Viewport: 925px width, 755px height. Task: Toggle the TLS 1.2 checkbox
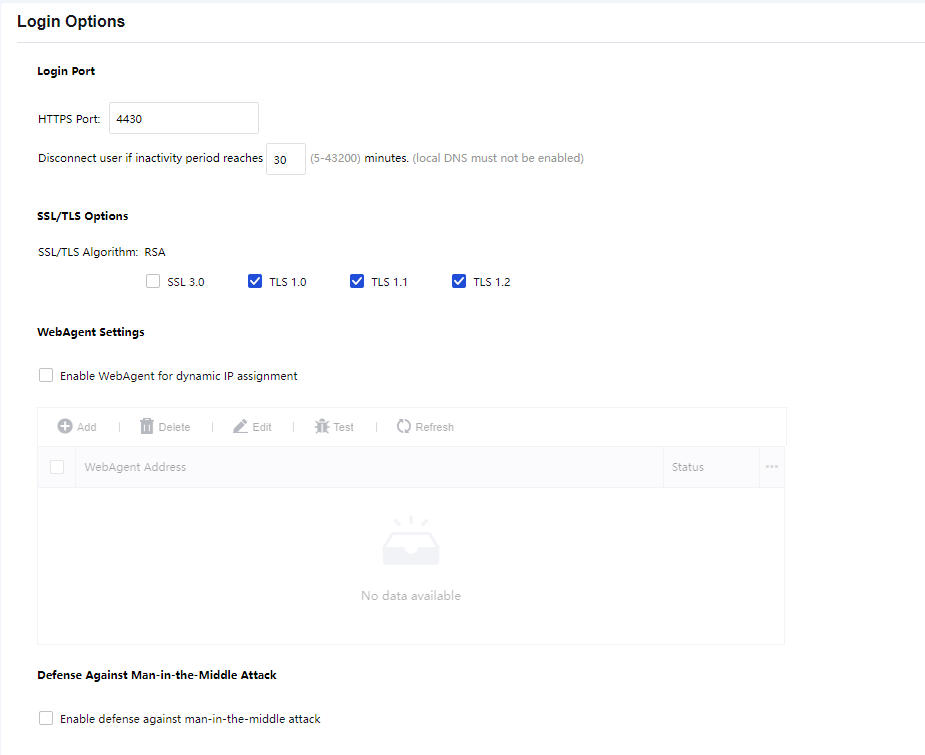[x=459, y=282]
